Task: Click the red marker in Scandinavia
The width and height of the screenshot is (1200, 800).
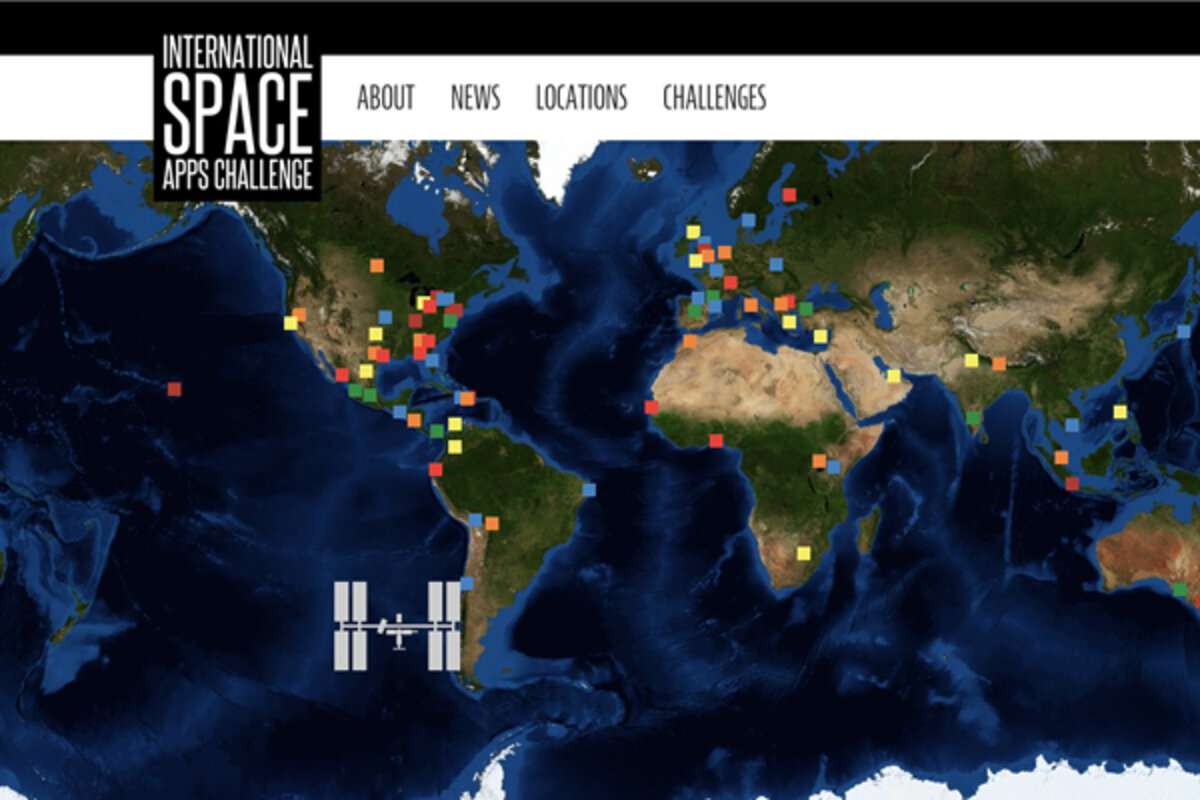Action: pyautogui.click(x=789, y=195)
